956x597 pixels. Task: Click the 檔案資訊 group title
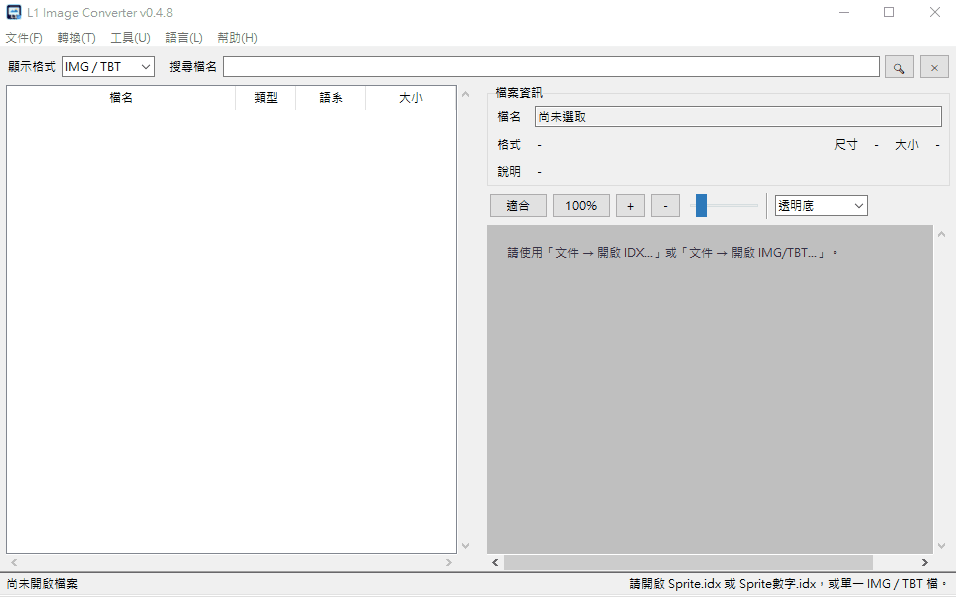point(519,93)
